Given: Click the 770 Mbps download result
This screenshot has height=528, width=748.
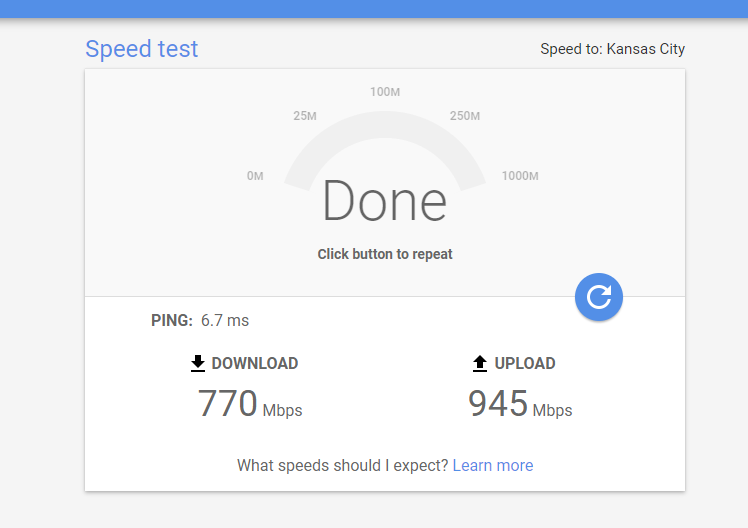Looking at the screenshot, I should (x=249, y=404).
